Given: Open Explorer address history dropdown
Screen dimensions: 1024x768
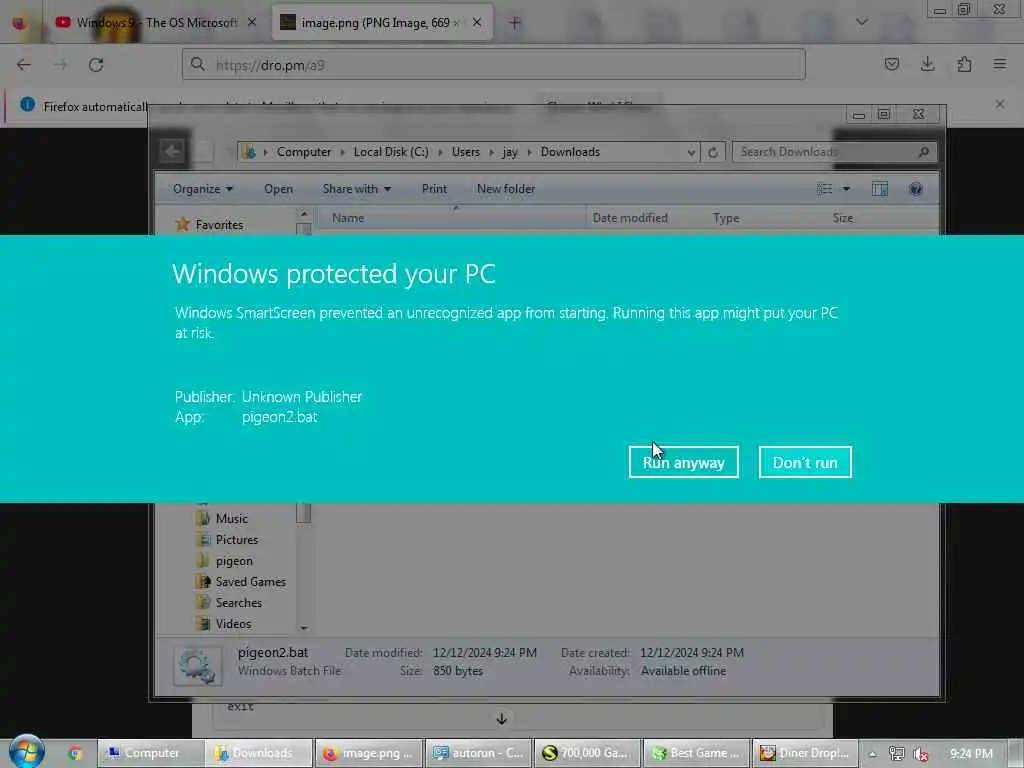Looking at the screenshot, I should click(691, 153).
